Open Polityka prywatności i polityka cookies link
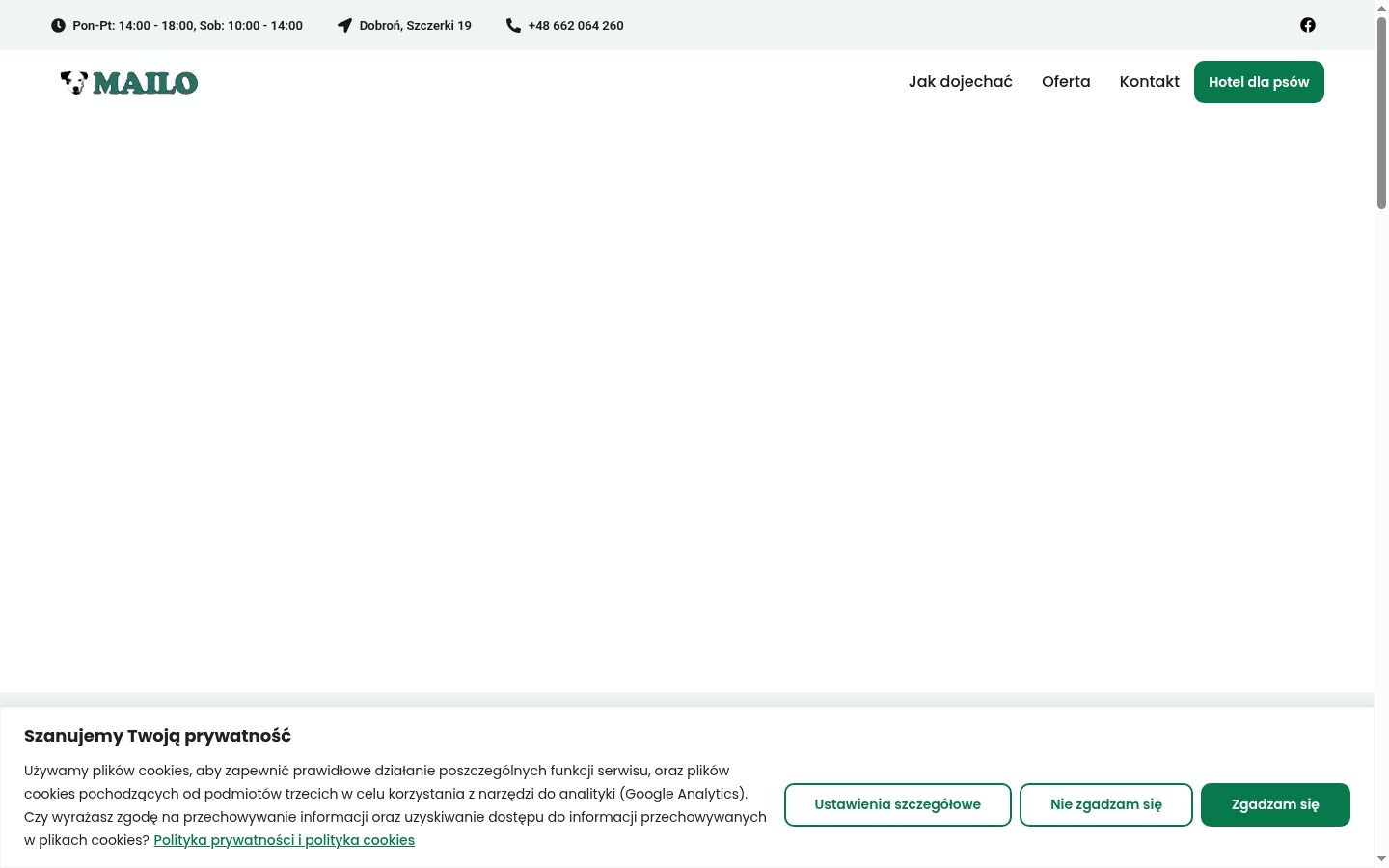The height and width of the screenshot is (868, 1389). (284, 840)
